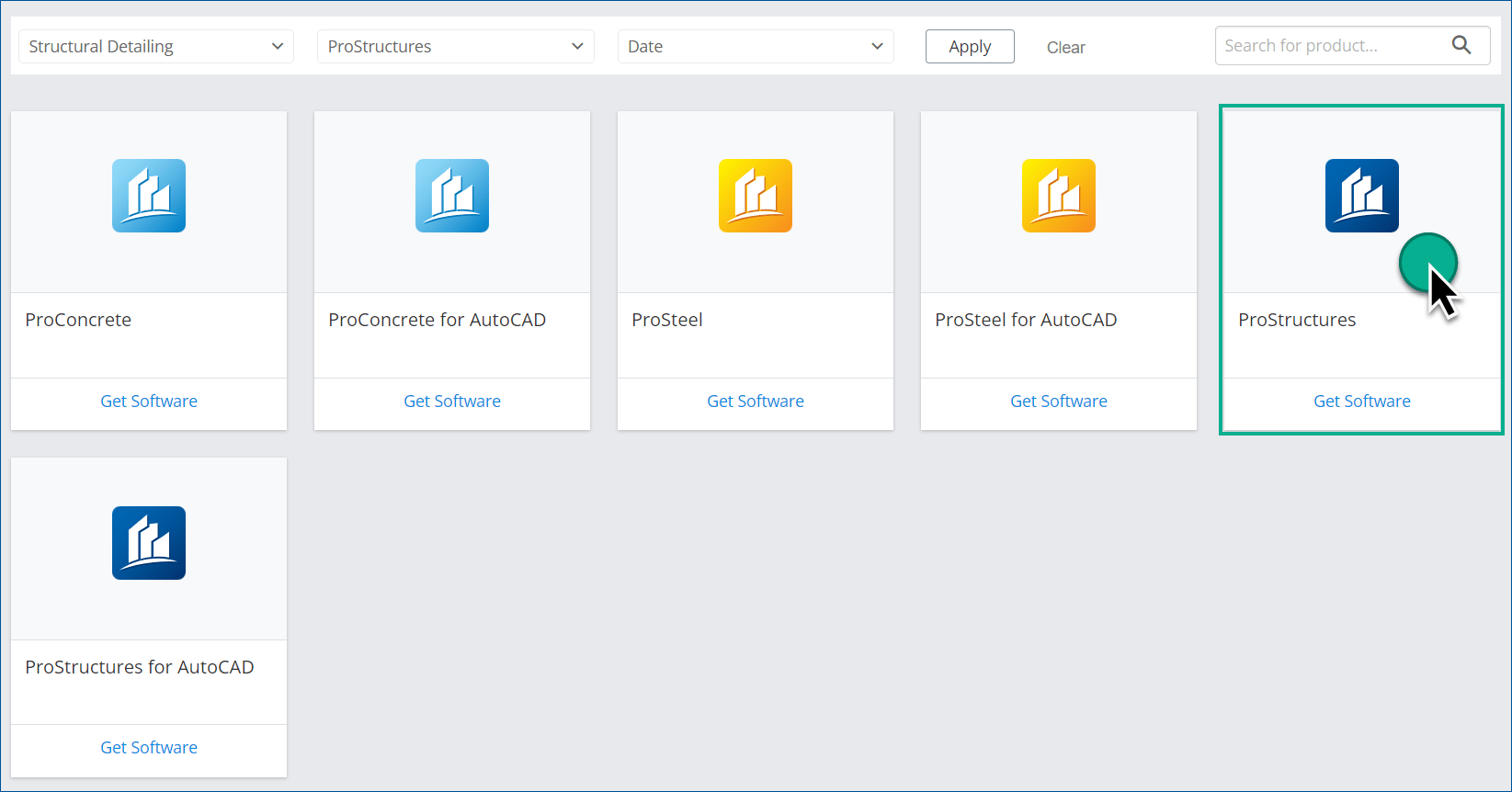Select the ProSteel for AutoCAD title

[1026, 320]
